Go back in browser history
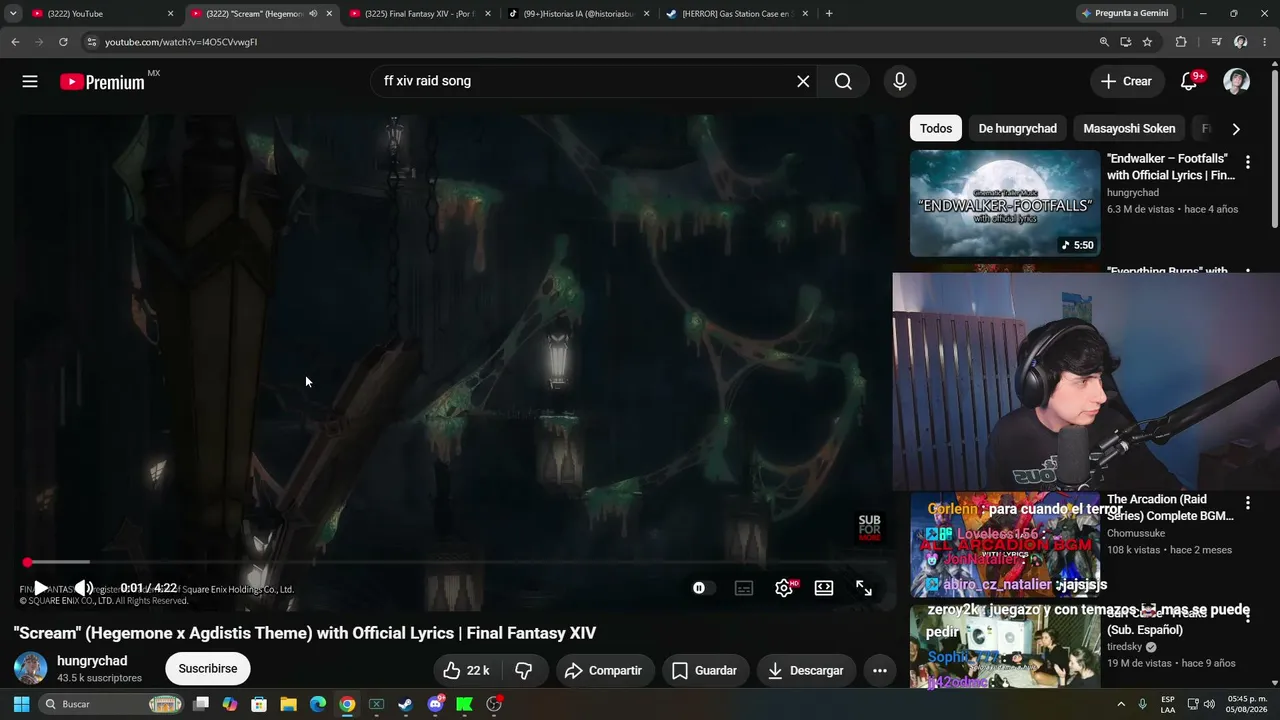Screen dimensions: 1280x720 click(15, 42)
